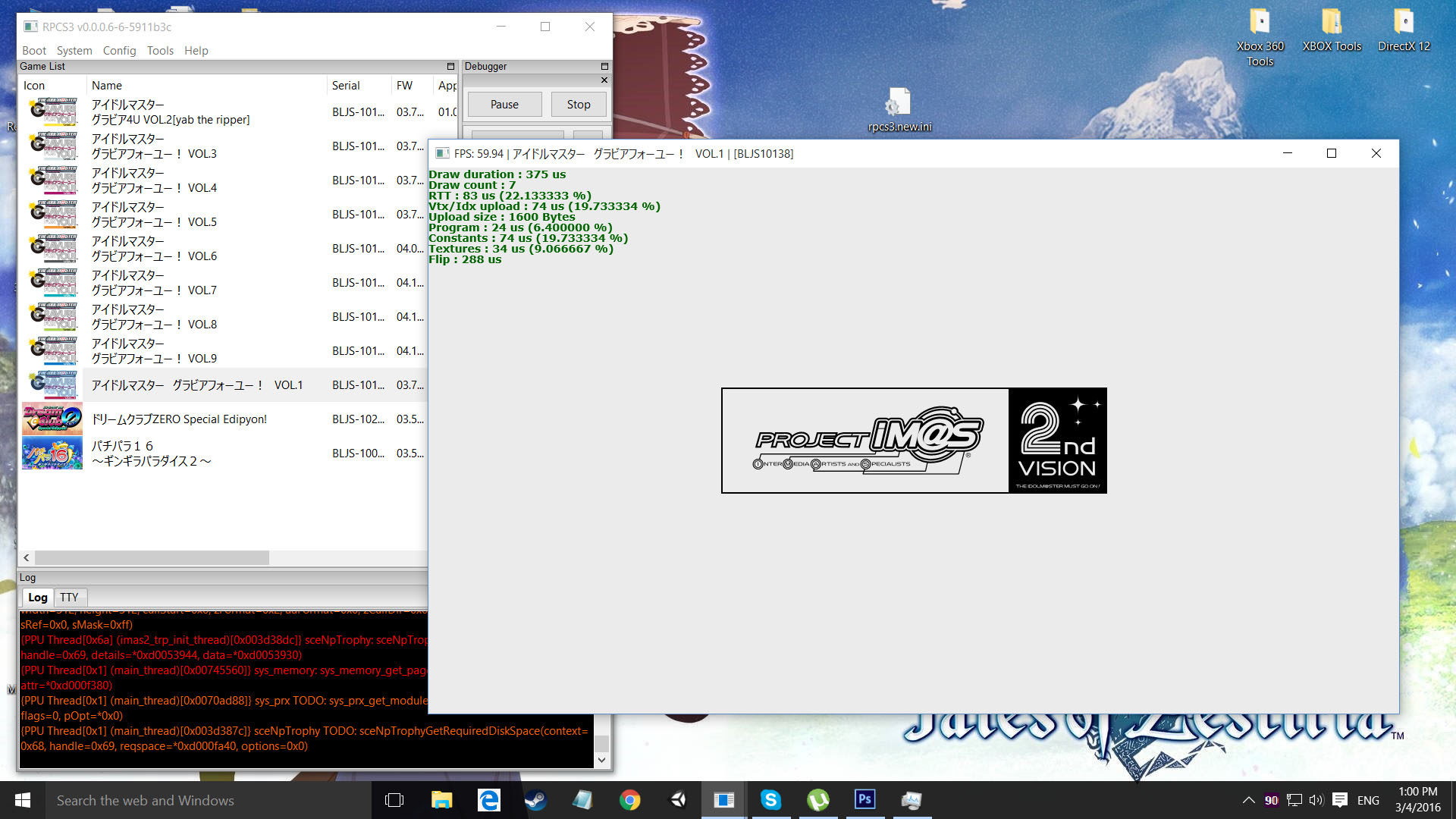This screenshot has height=819, width=1456.
Task: Switch to the TTY log tab
Action: [x=69, y=598]
